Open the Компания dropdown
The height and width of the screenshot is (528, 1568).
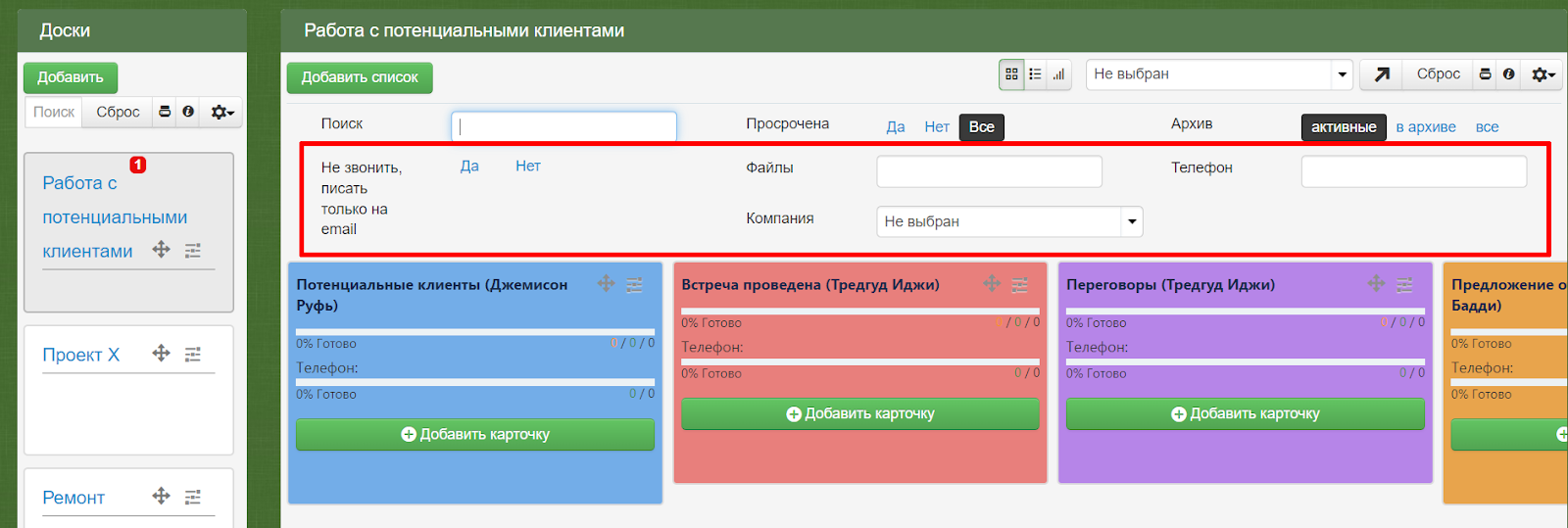click(1009, 221)
